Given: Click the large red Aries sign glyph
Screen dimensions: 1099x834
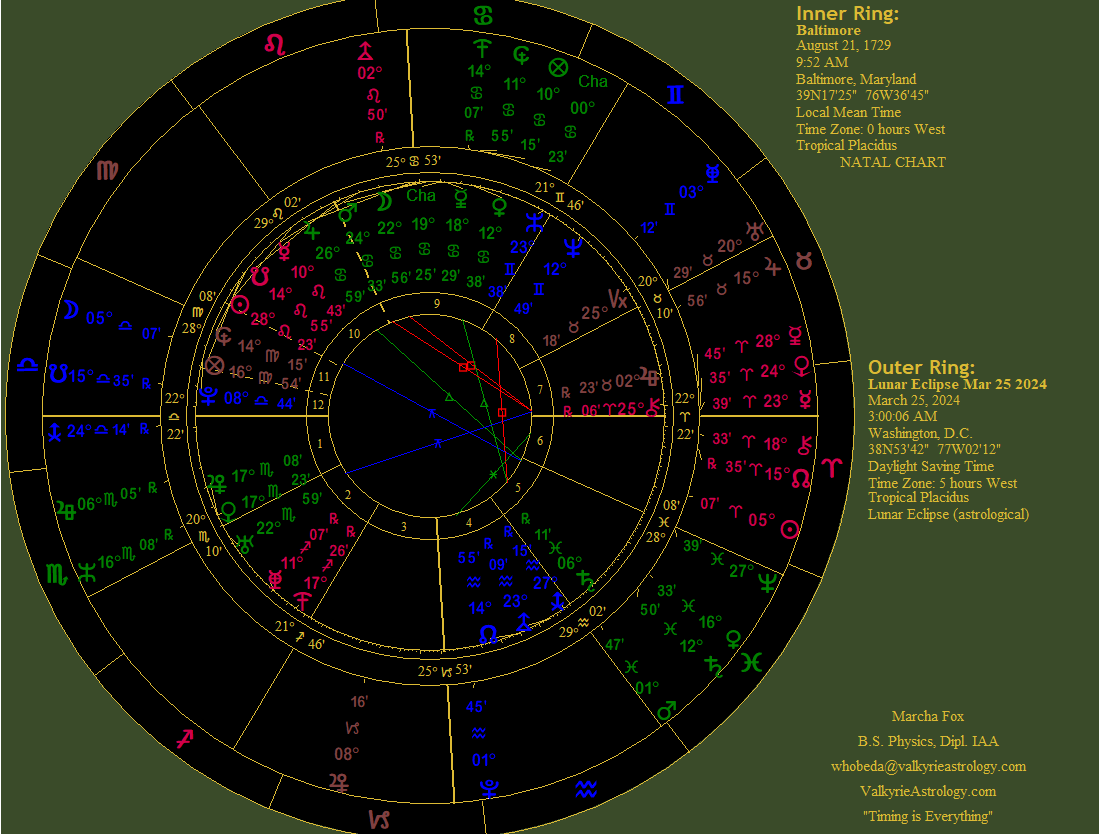Looking at the screenshot, I should (832, 466).
